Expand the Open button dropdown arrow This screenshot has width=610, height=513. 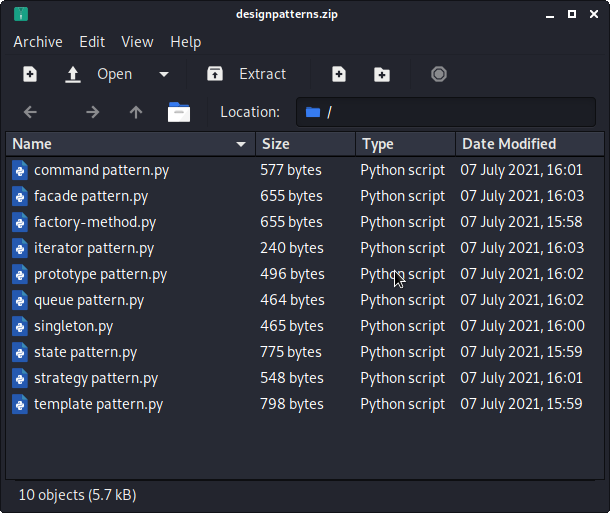coord(164,74)
